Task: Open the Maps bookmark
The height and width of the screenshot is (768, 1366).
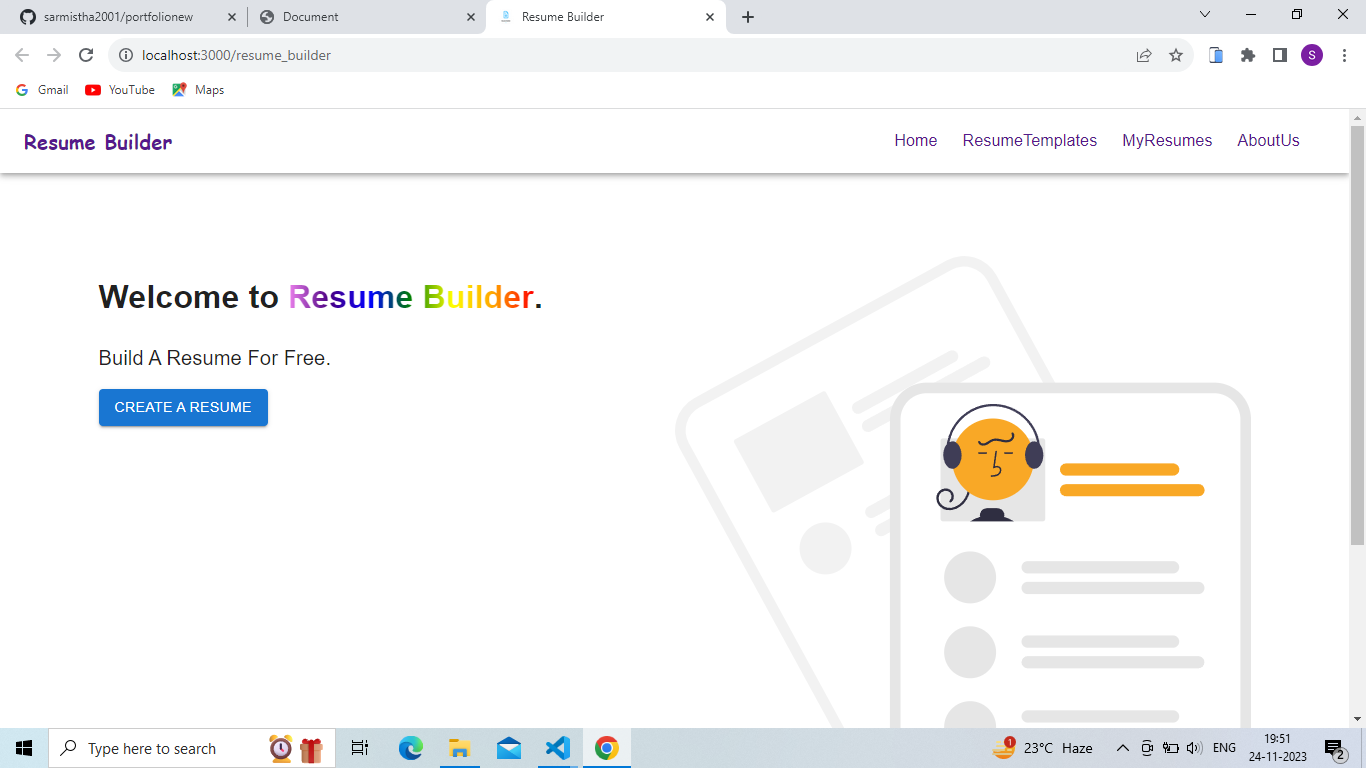Action: coord(198,90)
